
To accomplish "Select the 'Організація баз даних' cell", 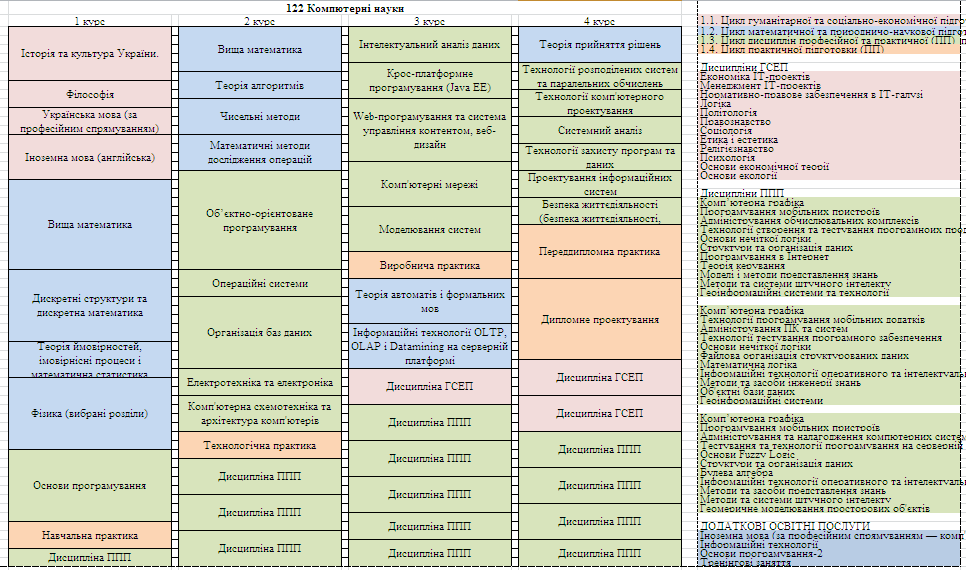I will [259, 333].
